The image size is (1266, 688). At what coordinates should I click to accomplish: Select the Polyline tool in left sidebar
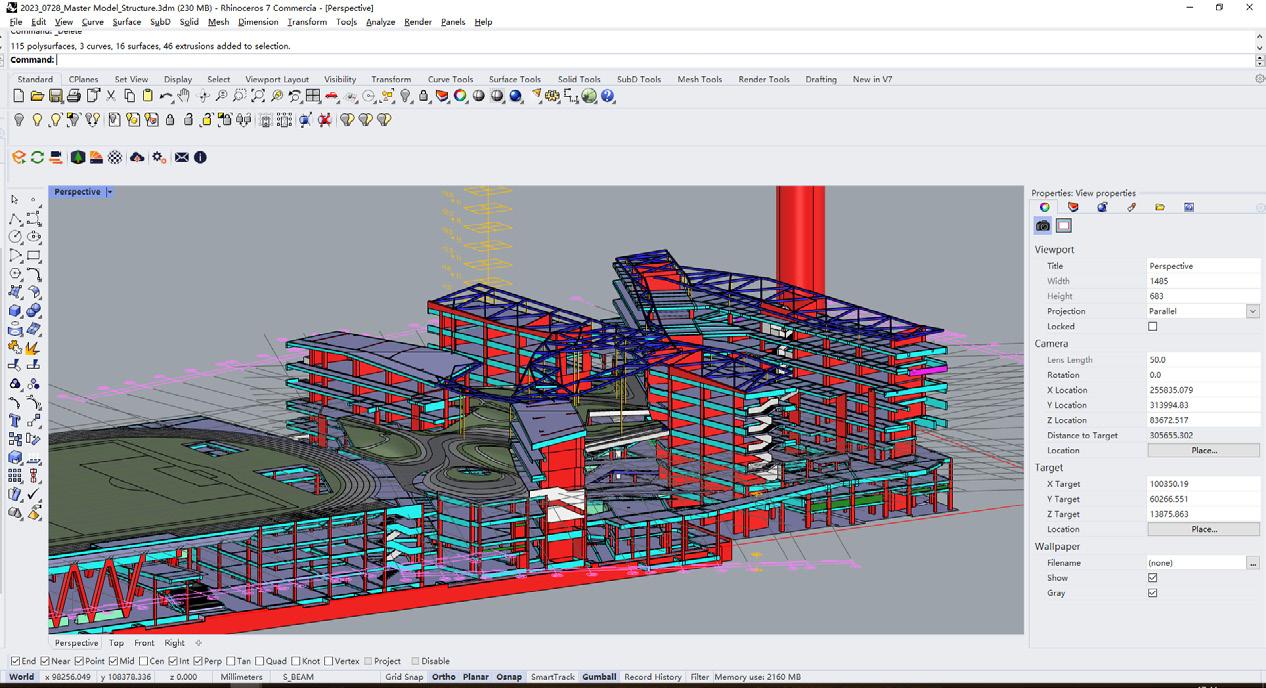coord(16,219)
